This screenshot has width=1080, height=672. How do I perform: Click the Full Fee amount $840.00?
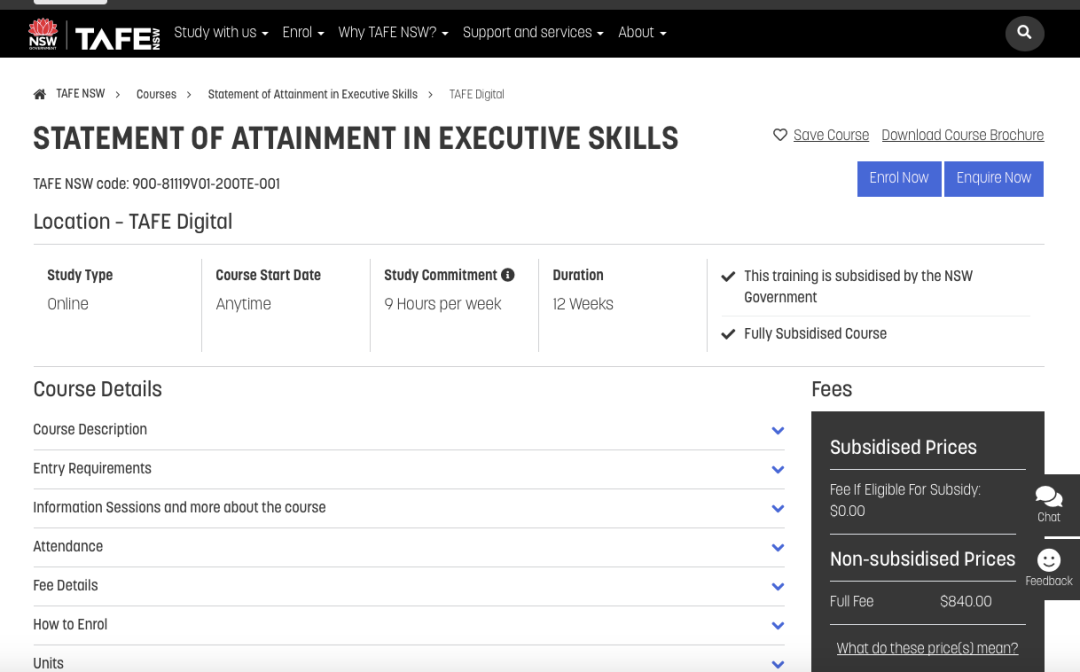click(x=966, y=601)
